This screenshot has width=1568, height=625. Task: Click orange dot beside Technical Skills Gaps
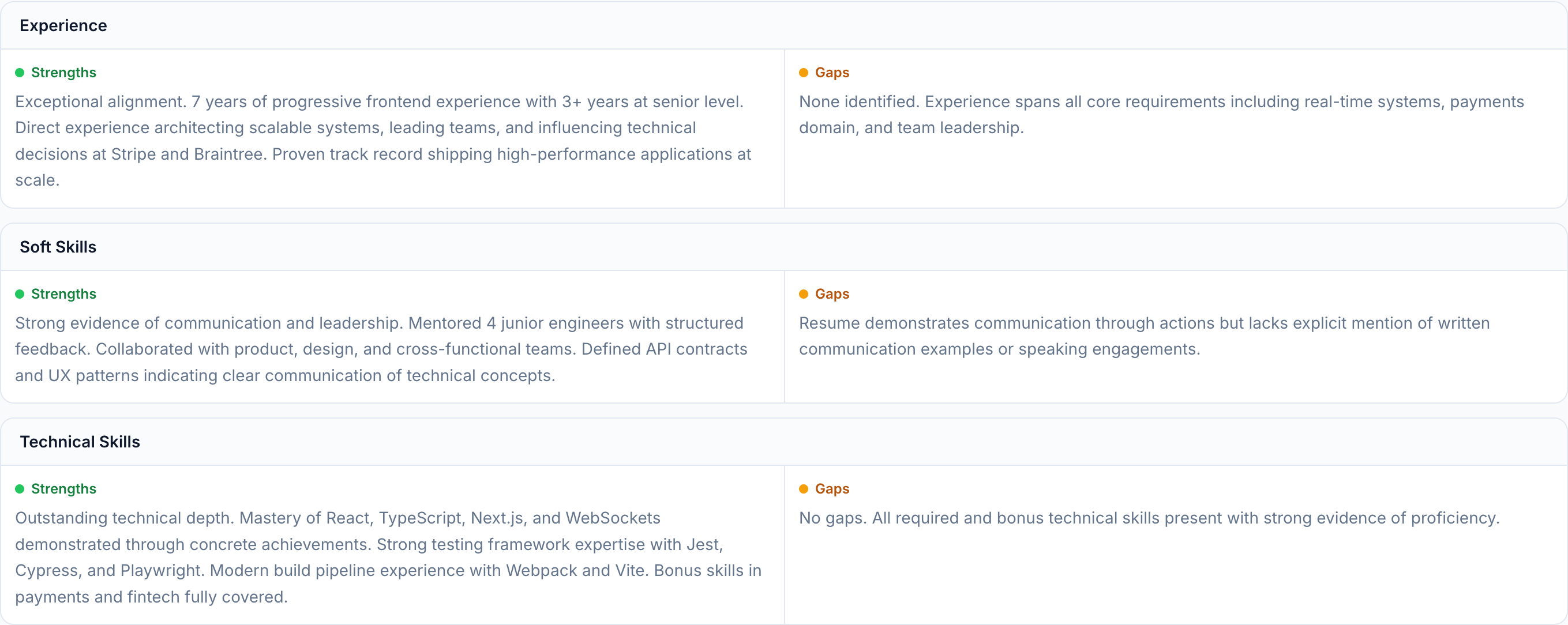(x=804, y=489)
